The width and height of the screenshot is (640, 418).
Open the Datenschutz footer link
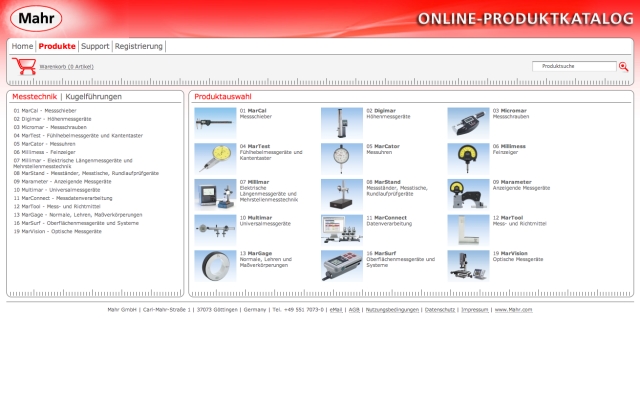440,310
